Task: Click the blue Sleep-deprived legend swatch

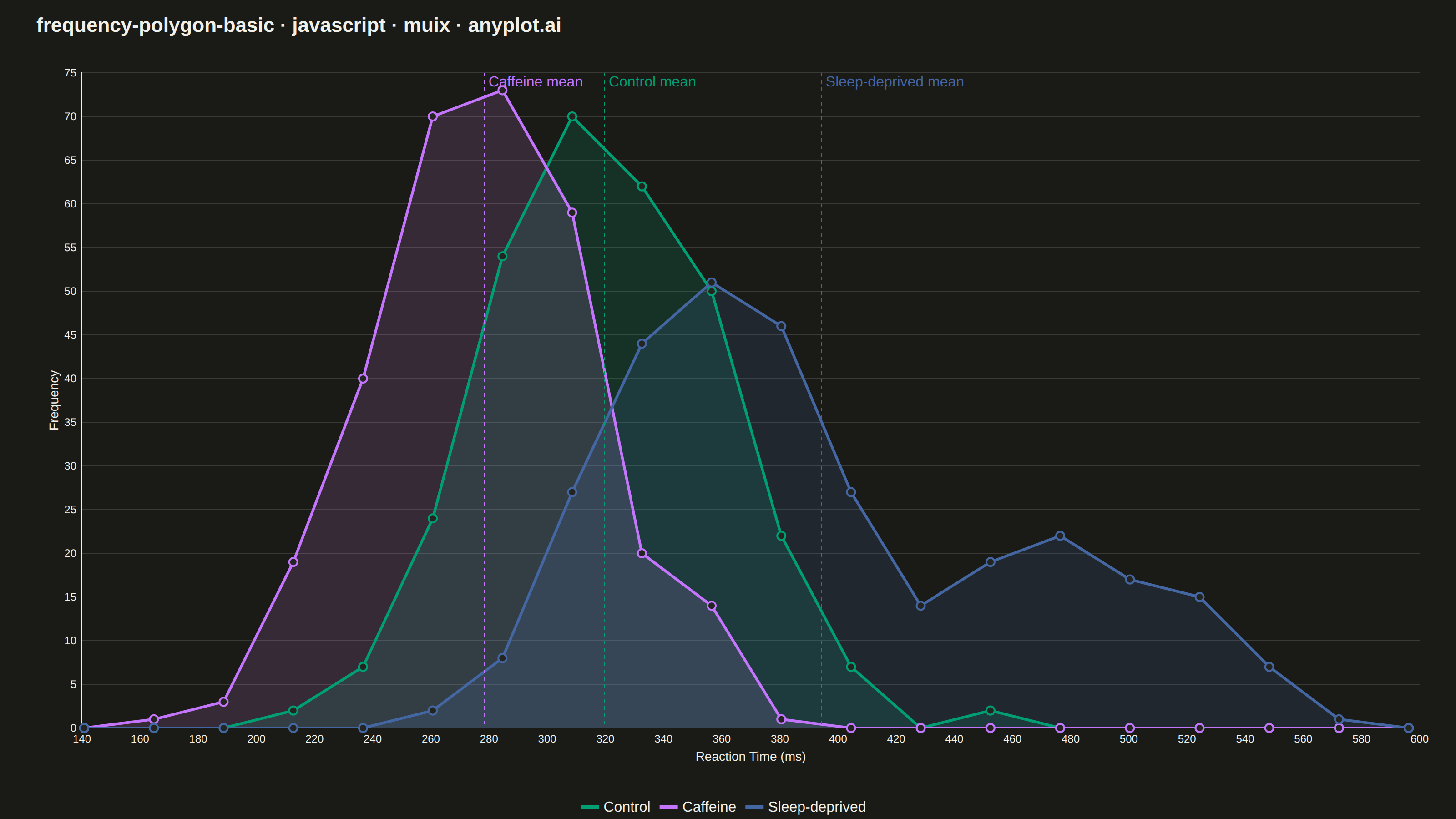Action: pyautogui.click(x=754, y=807)
